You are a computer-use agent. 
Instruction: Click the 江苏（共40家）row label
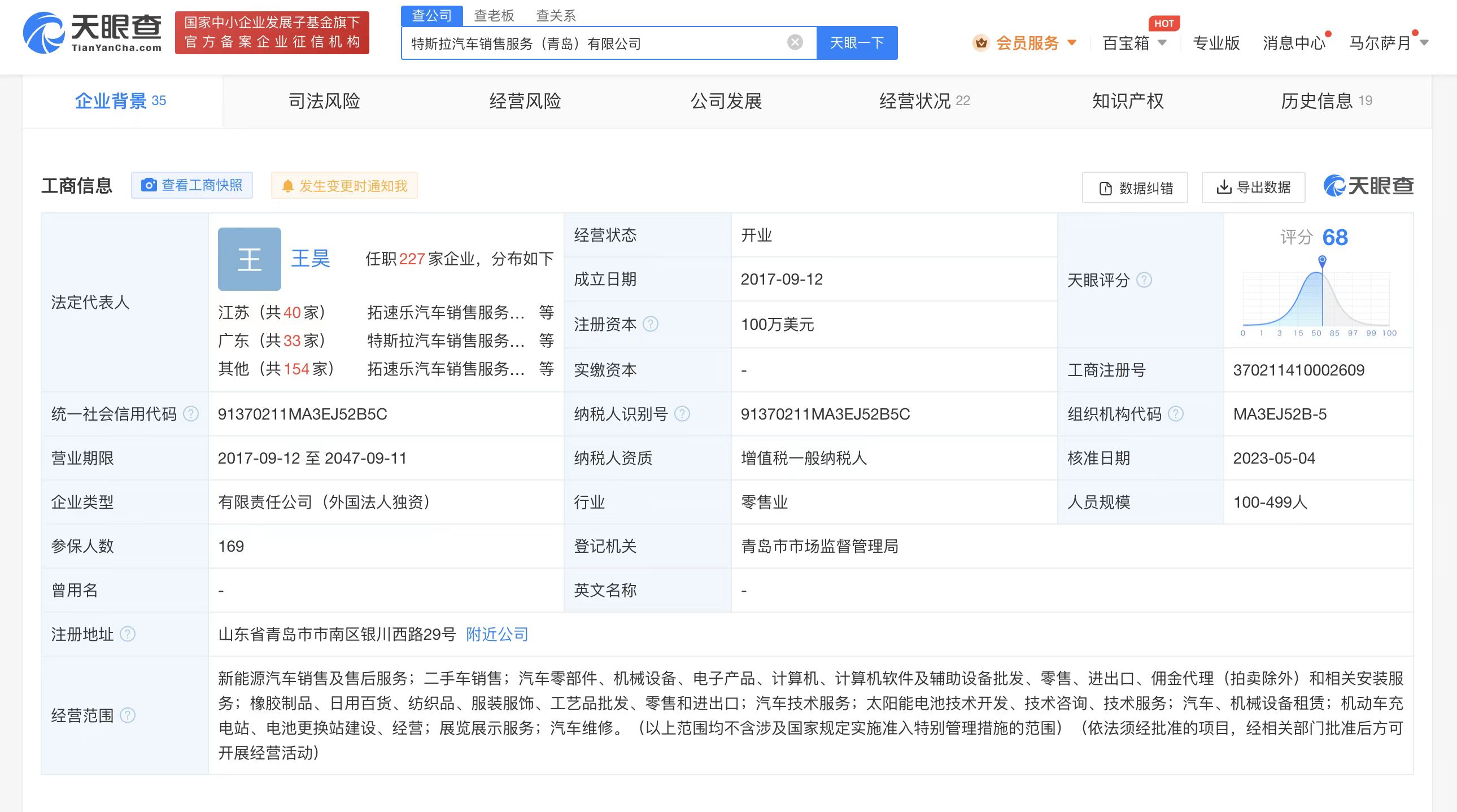coord(272,312)
